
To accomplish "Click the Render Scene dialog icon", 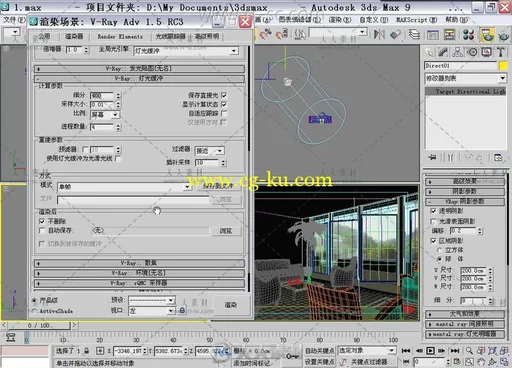I will 487,34.
